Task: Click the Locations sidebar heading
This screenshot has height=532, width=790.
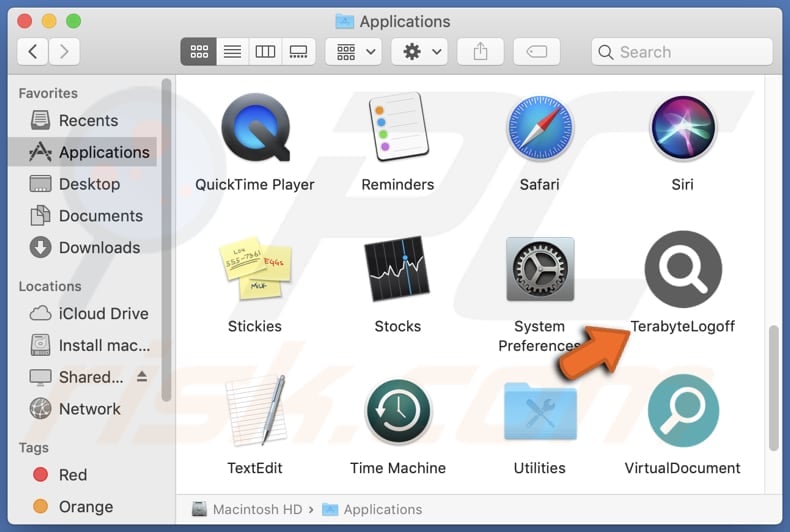Action: click(x=50, y=286)
